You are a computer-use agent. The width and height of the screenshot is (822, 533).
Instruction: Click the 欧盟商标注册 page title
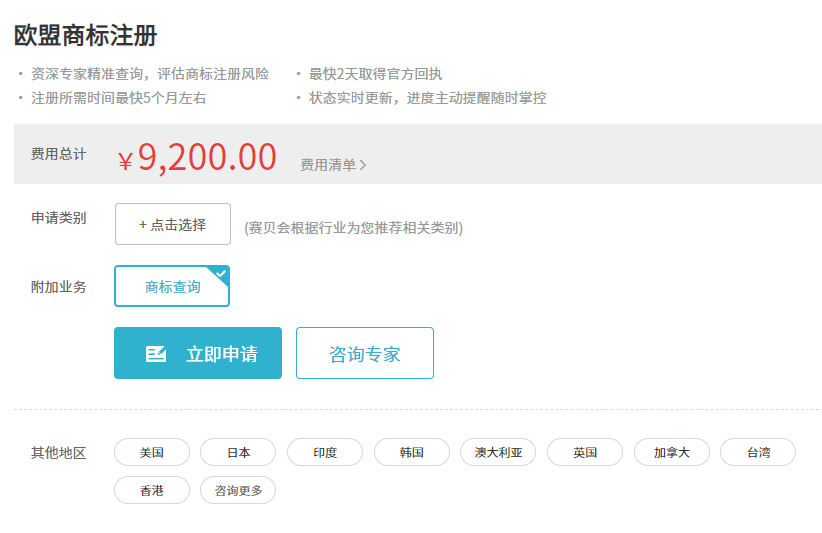pyautogui.click(x=85, y=35)
